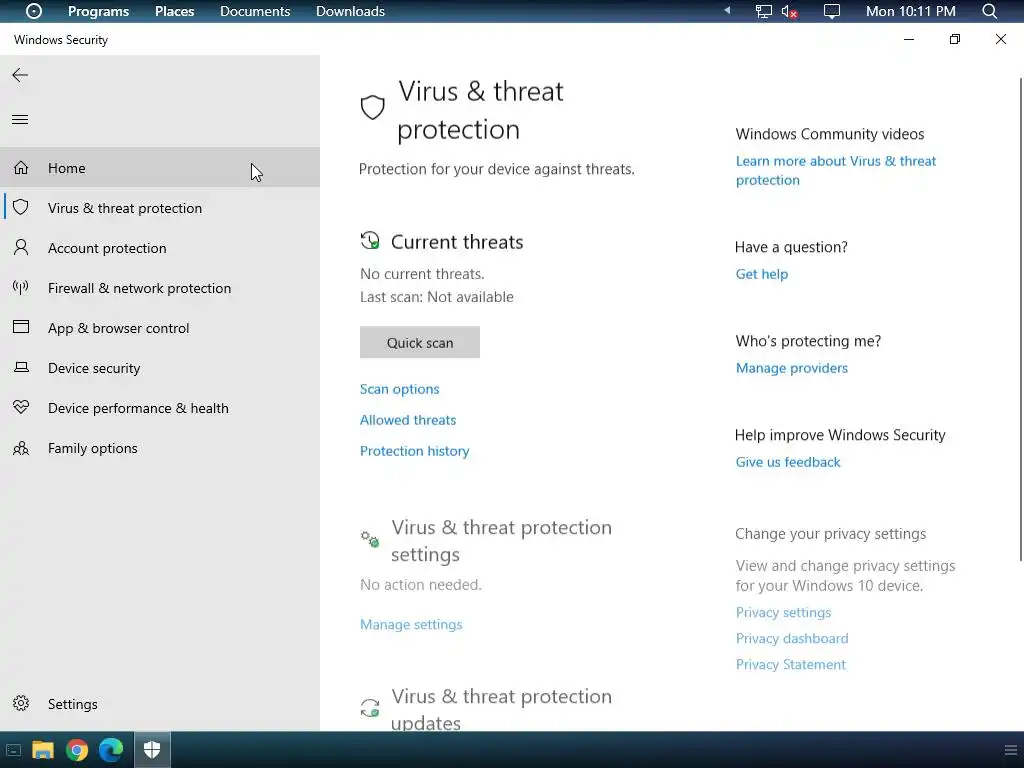Open Learn more about Virus & threat protection
Viewport: 1024px width, 768px height.
tap(836, 170)
